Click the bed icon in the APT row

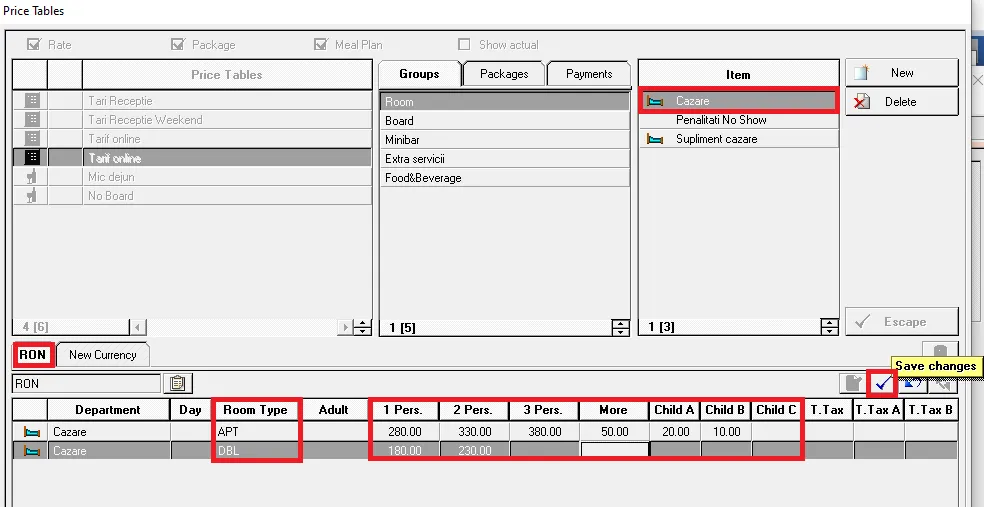[x=31, y=432]
